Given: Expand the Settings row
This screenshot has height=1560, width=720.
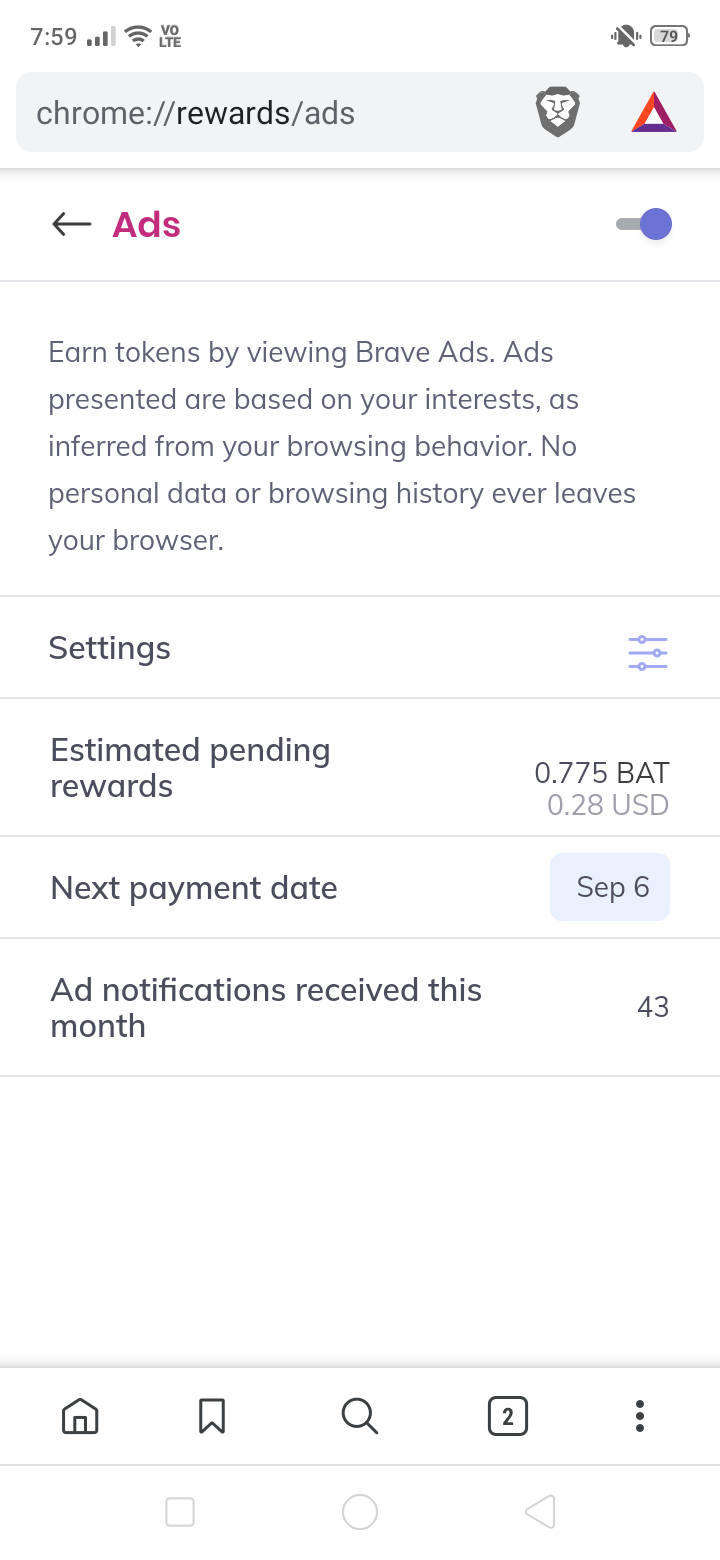Looking at the screenshot, I should [360, 648].
